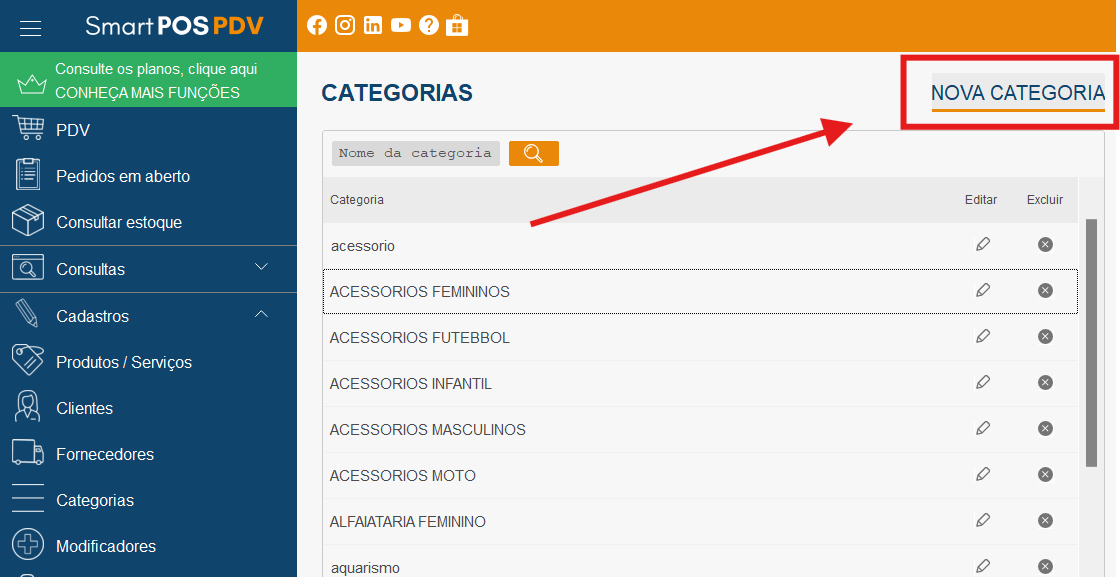This screenshot has width=1120, height=577.
Task: Open the hamburger menu icon
Action: coord(30,28)
